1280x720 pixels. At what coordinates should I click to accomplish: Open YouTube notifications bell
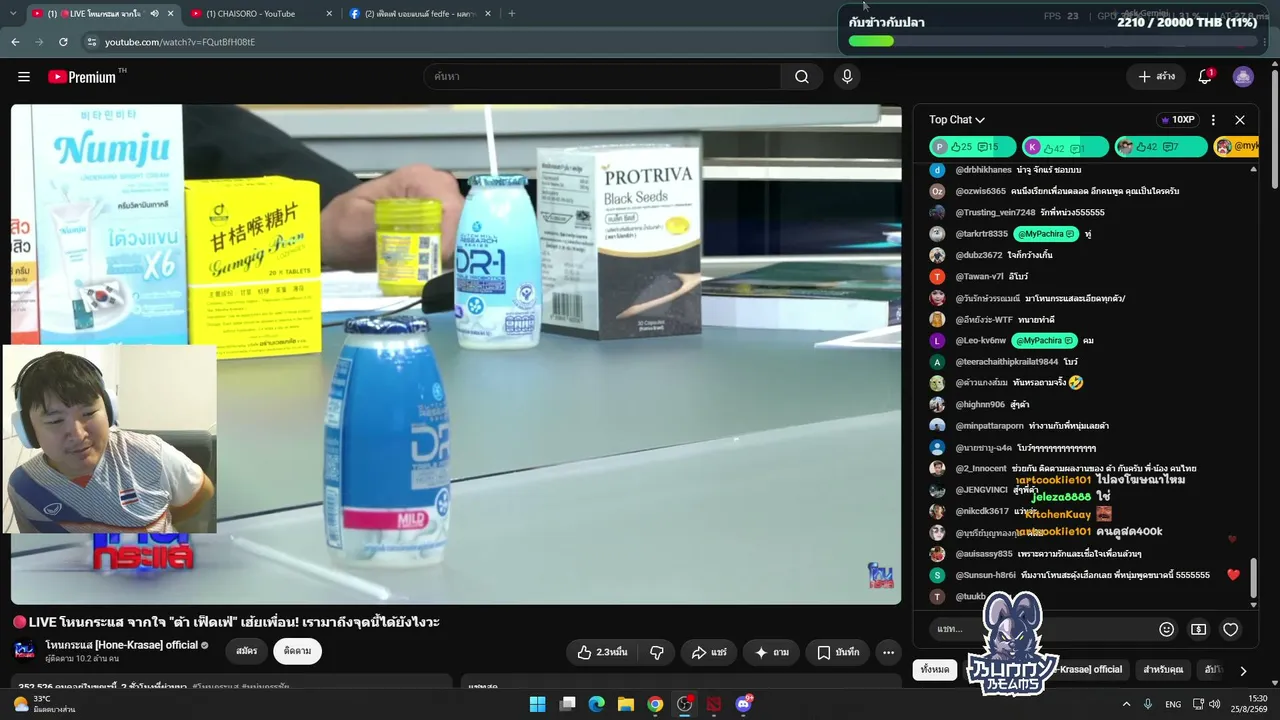tap(1205, 77)
